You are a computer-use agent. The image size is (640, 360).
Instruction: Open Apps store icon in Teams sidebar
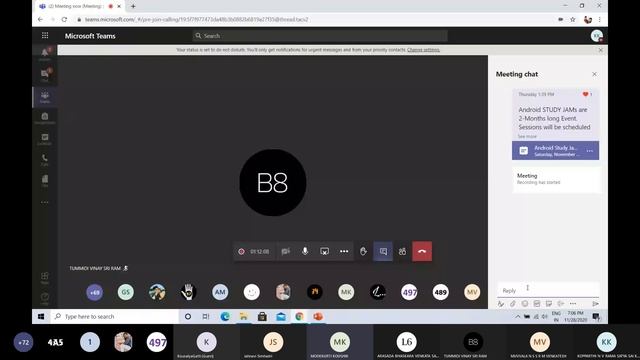[x=45, y=278]
